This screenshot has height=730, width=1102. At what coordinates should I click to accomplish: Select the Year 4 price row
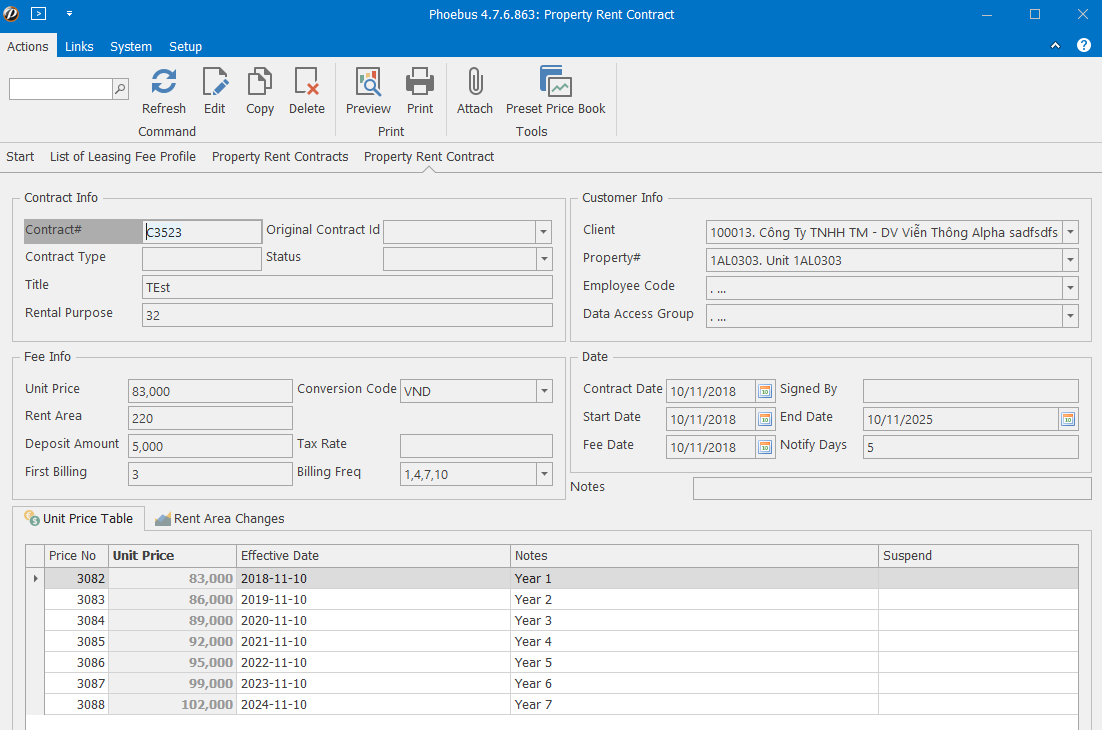(x=532, y=642)
